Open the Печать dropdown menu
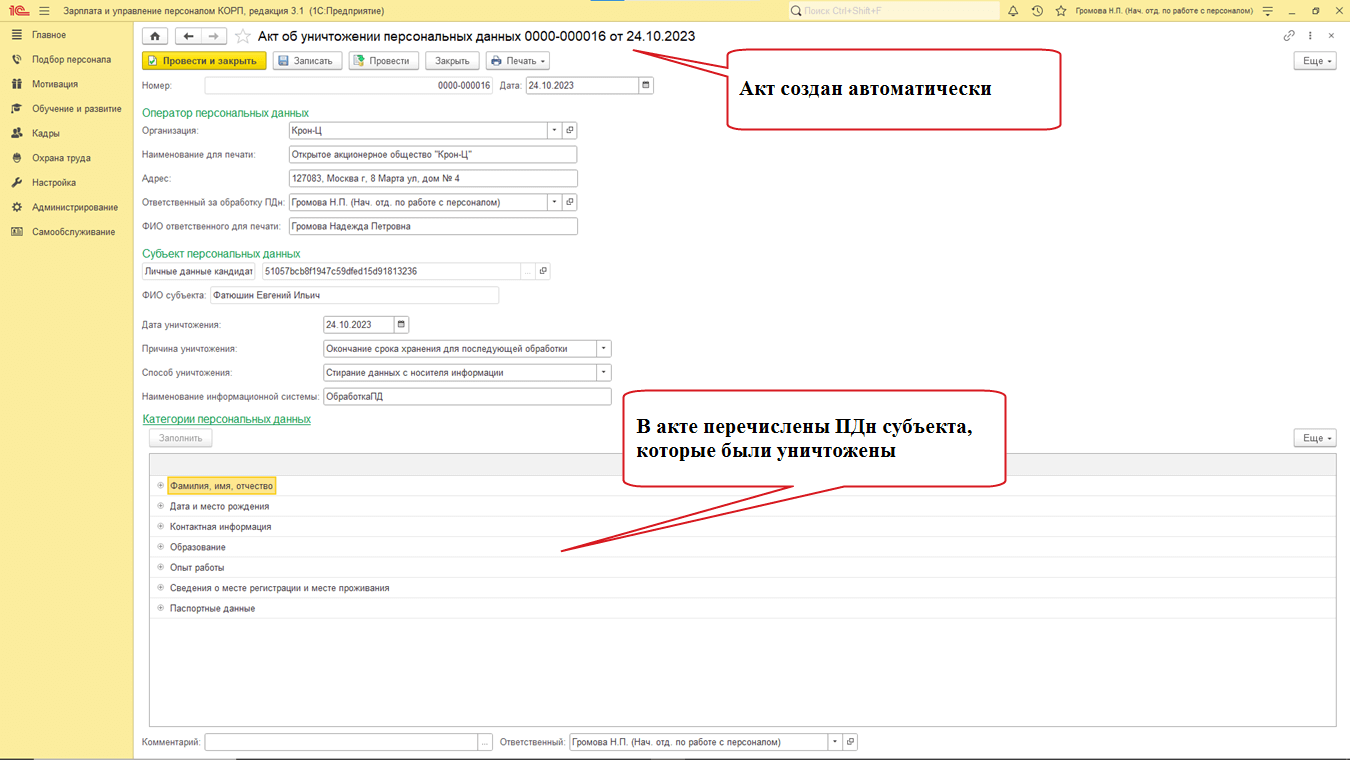The width and height of the screenshot is (1350, 760). coord(517,61)
